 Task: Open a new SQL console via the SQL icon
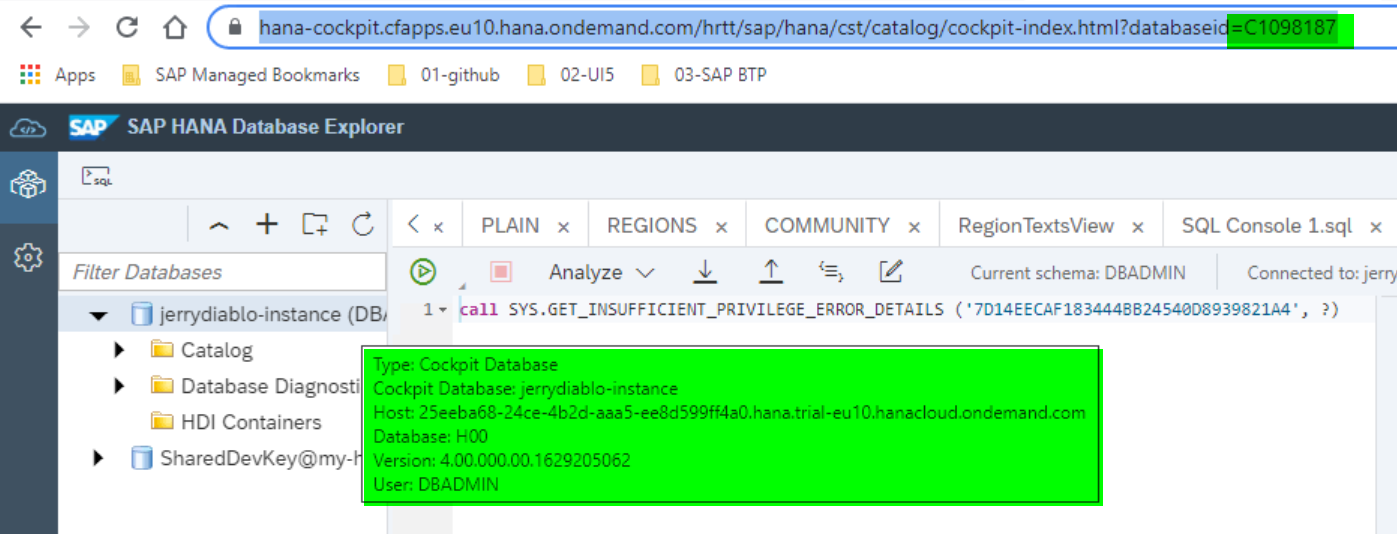click(x=96, y=178)
